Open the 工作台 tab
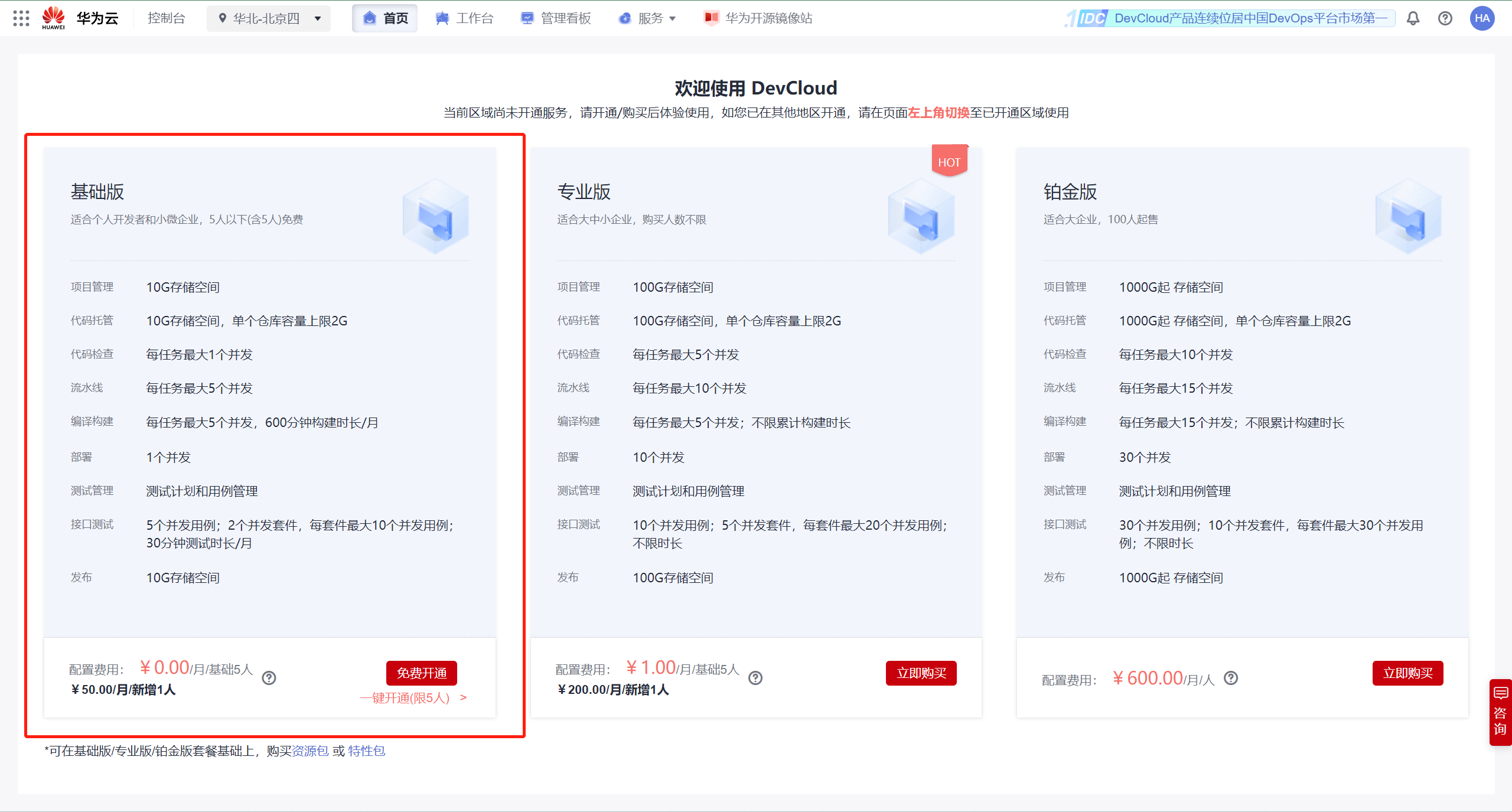Screen dimensions: 1512x812 464,18
